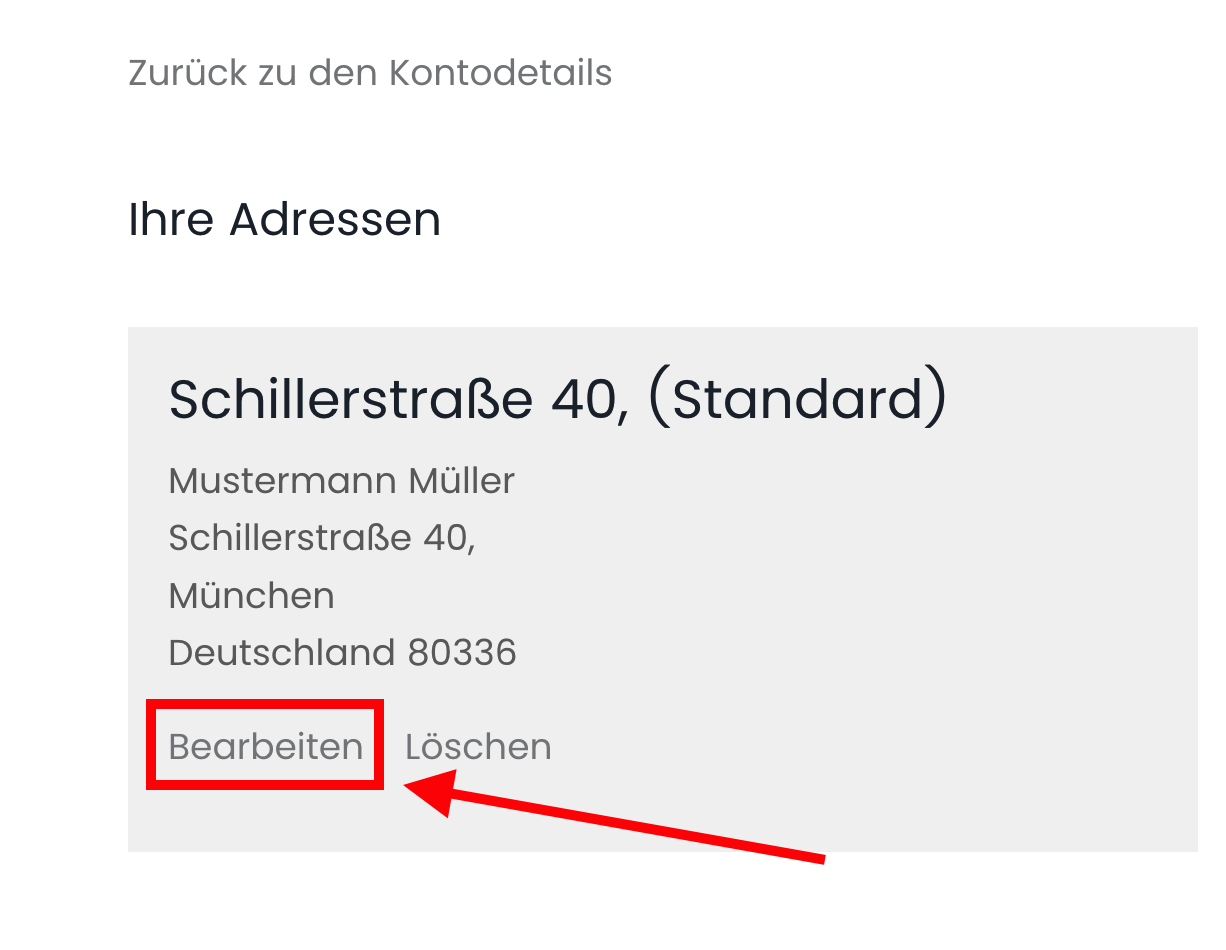Click the red arrowhead tip
This screenshot has height=950, width=1226.
[408, 787]
